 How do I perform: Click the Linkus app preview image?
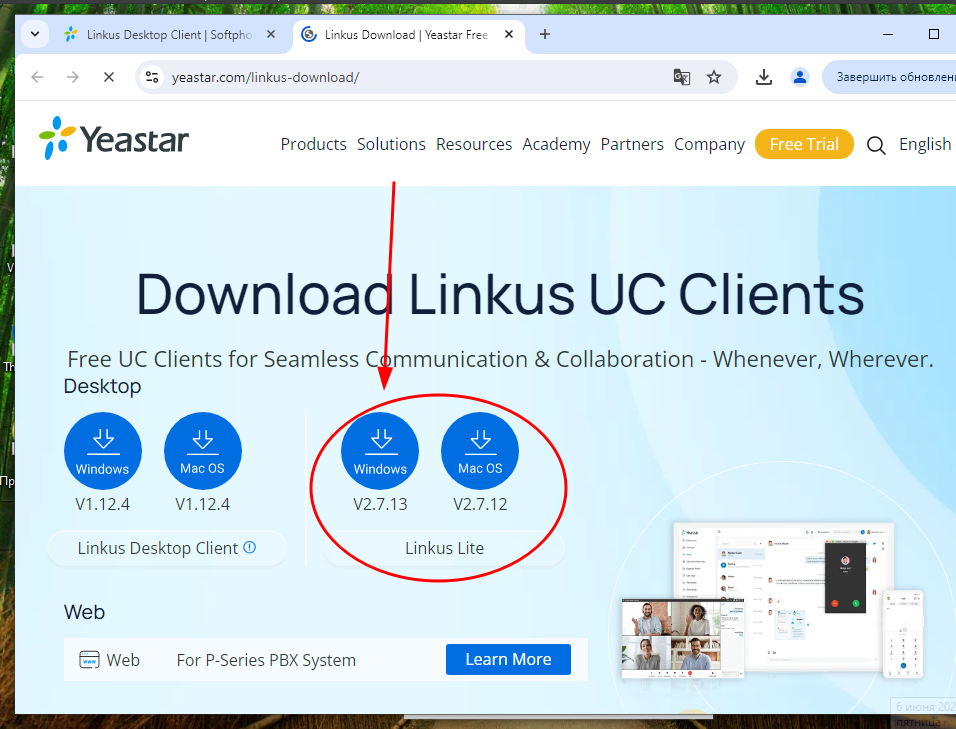click(771, 601)
